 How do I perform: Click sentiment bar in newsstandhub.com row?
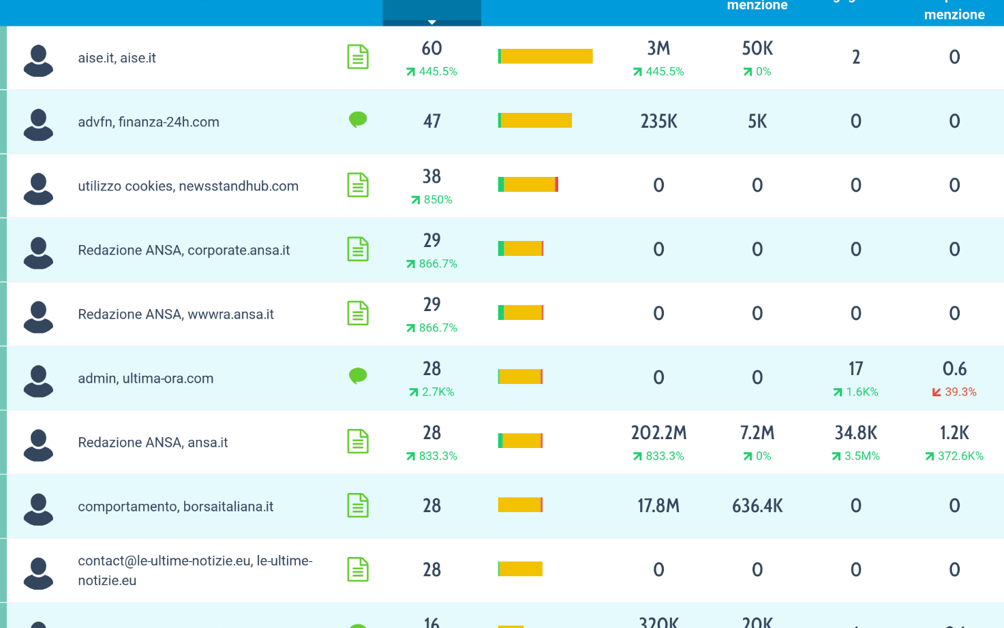tap(528, 184)
